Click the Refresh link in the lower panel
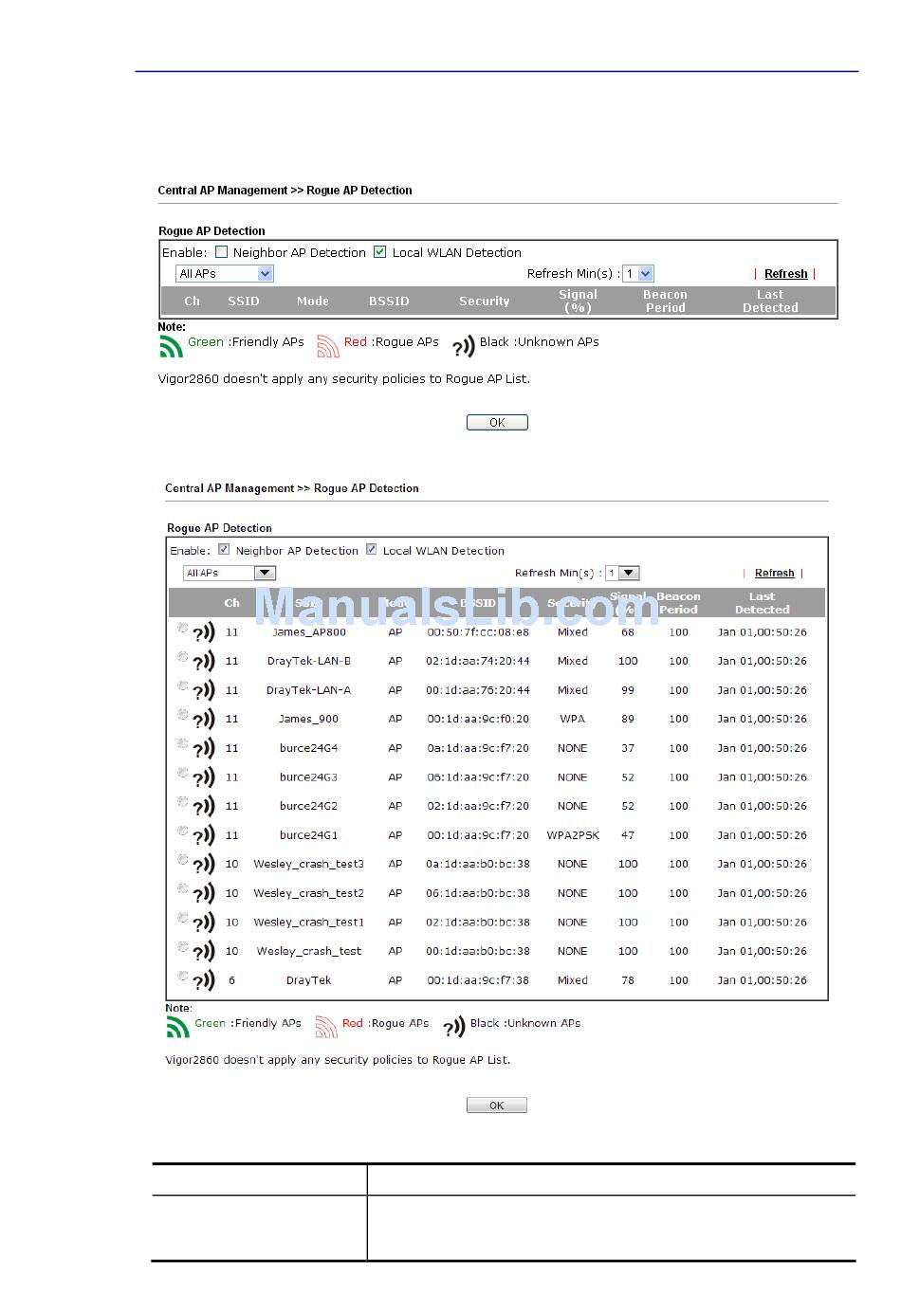The height and width of the screenshot is (1316, 901). pyautogui.click(x=775, y=573)
